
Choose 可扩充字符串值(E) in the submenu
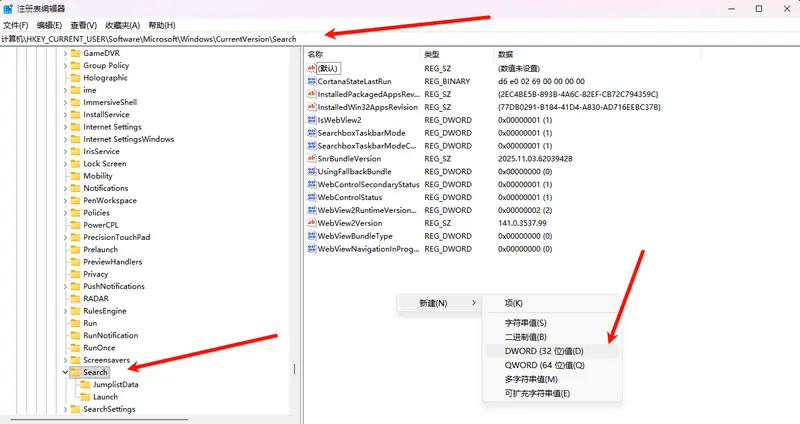pyautogui.click(x=552, y=393)
